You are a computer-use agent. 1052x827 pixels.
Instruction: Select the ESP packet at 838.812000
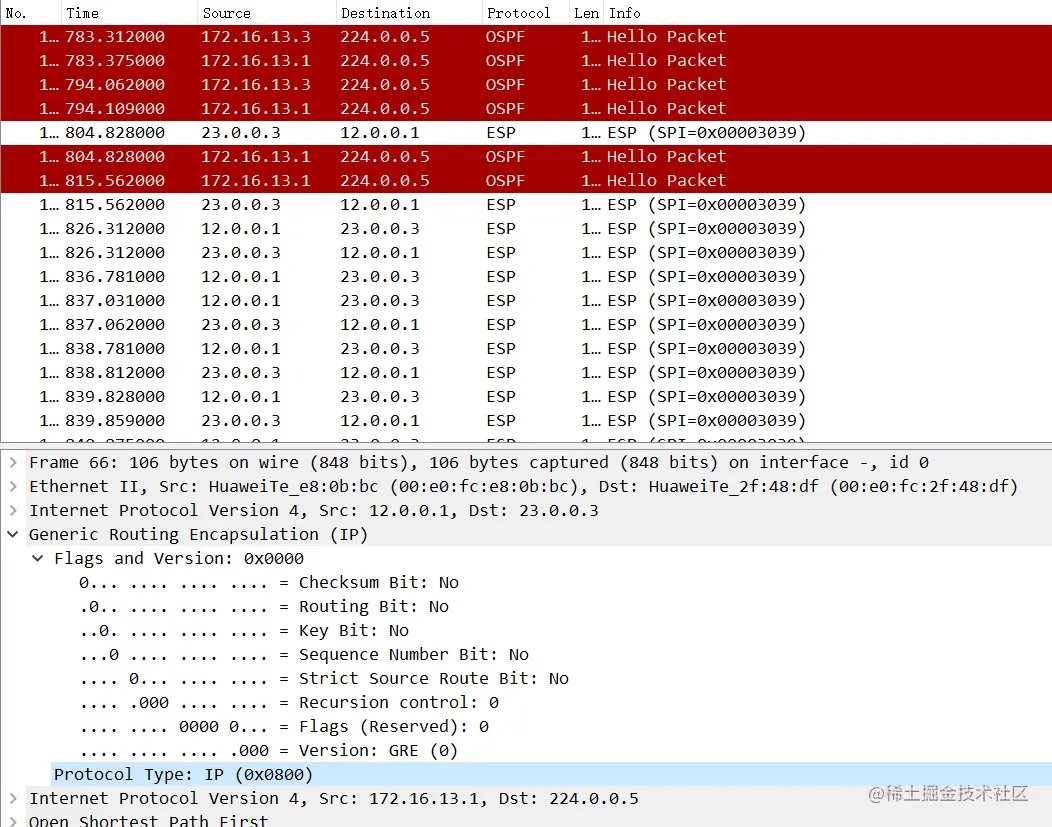(526, 373)
